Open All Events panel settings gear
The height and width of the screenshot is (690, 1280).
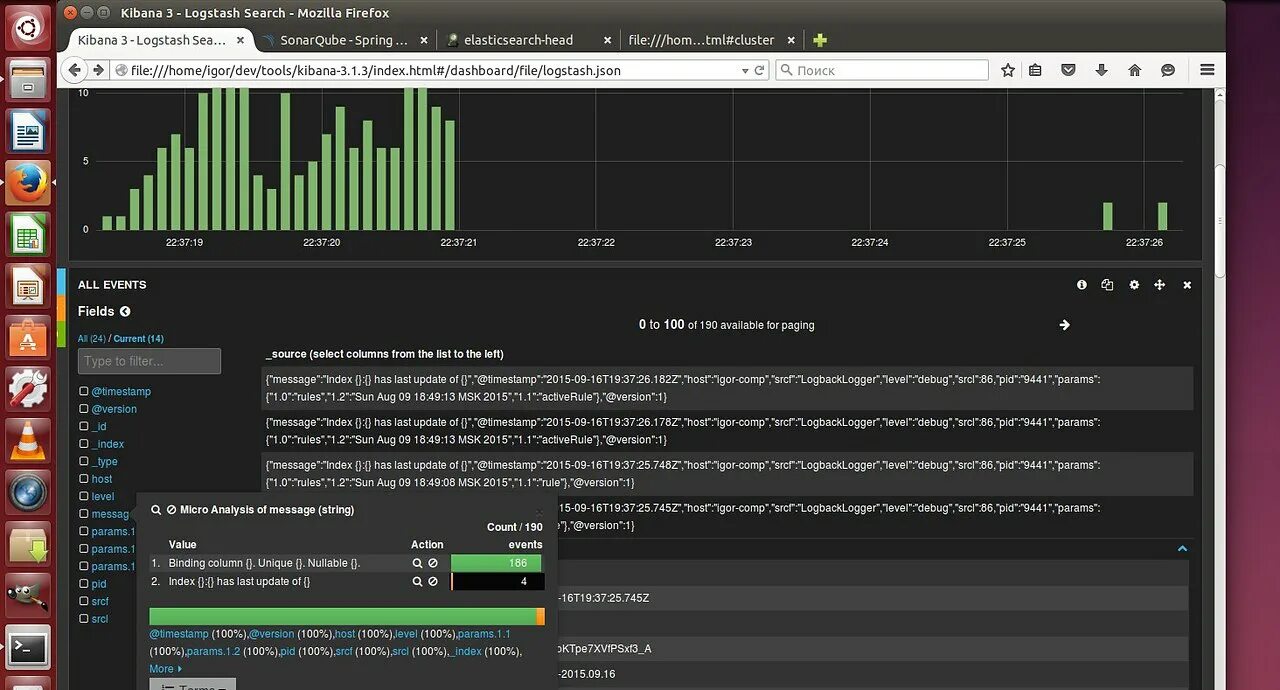[x=1134, y=285]
